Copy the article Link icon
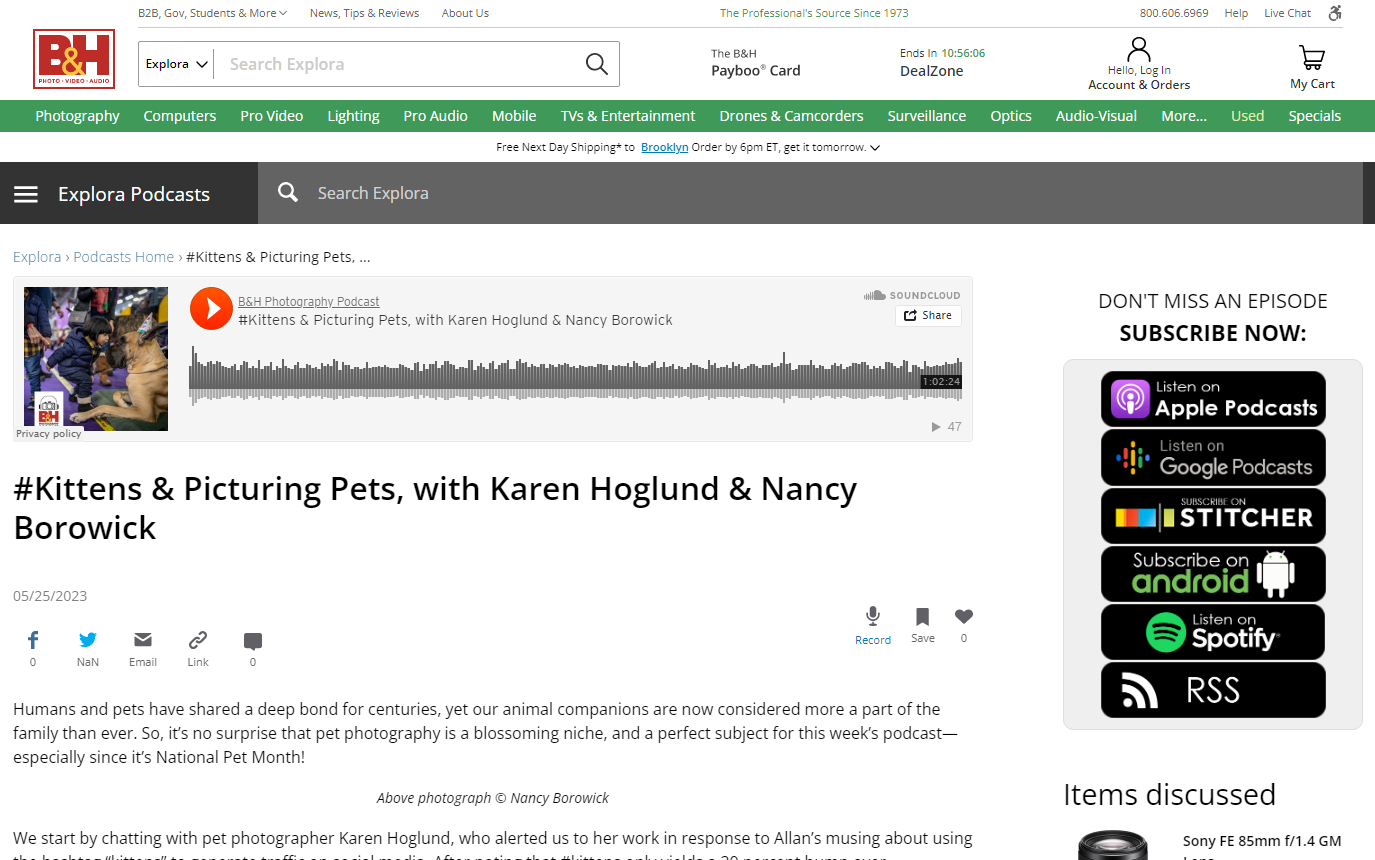 (198, 640)
